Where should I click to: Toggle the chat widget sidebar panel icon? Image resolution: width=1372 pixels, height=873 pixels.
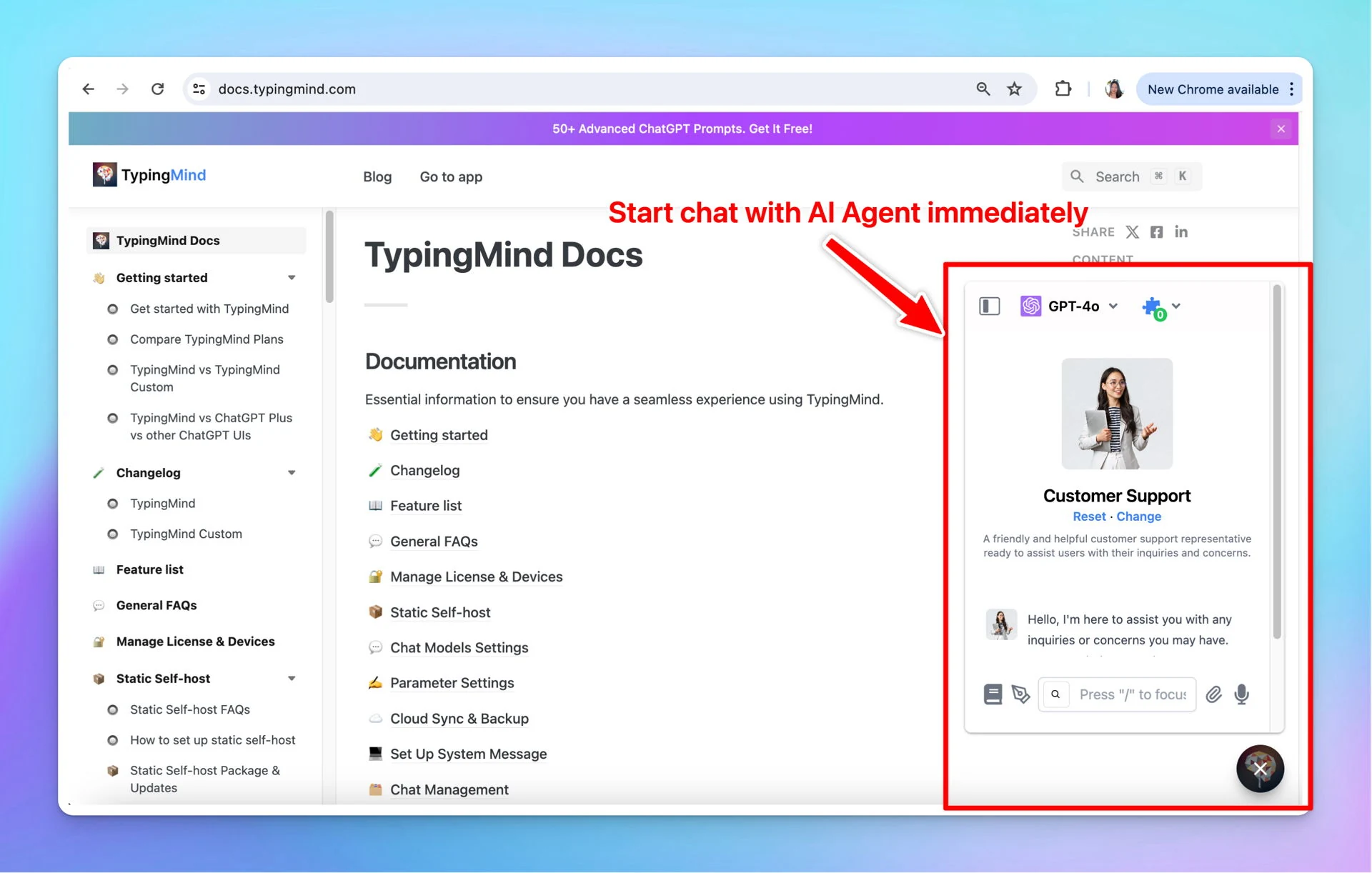pos(989,306)
